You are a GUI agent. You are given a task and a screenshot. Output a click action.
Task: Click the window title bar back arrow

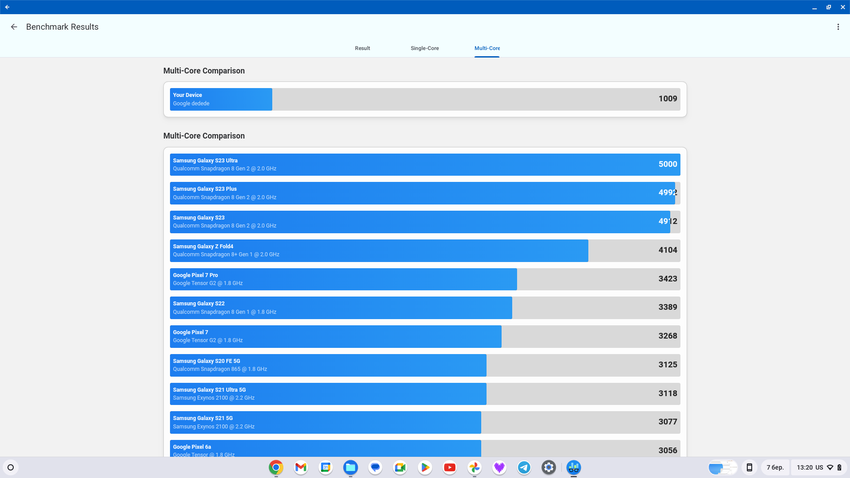tap(7, 7)
